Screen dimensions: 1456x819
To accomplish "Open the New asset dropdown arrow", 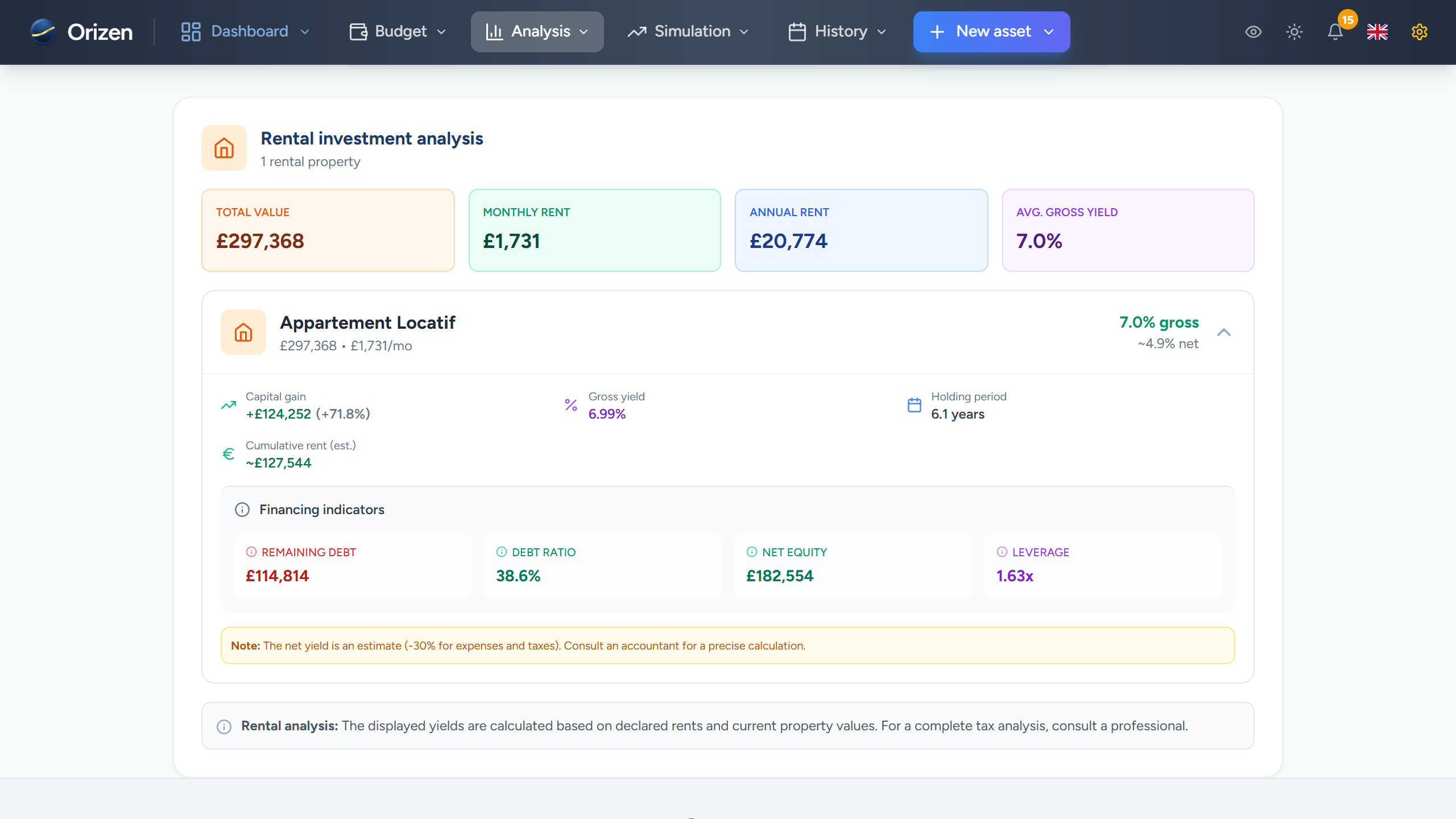I will coord(1049,32).
